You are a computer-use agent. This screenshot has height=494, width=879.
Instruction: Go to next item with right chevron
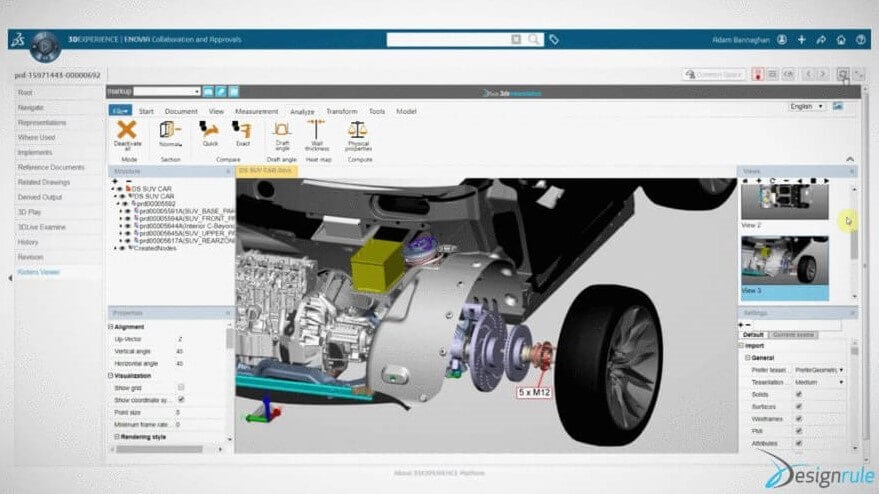[x=823, y=74]
